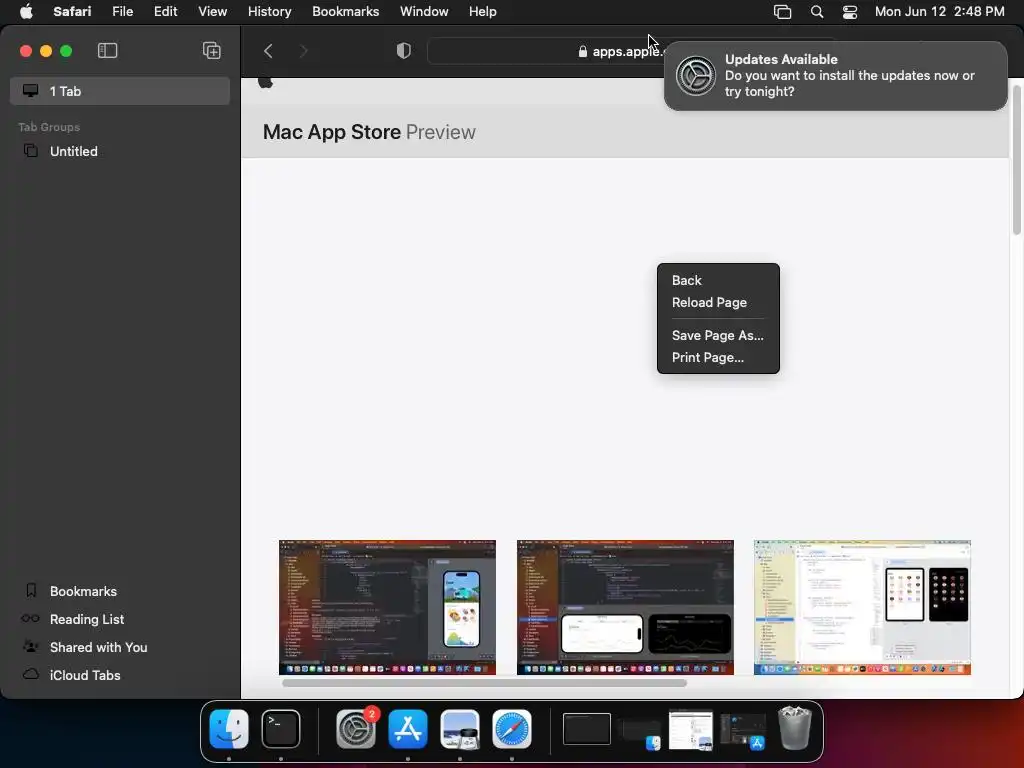Open minimized window with App Store badge

tap(743, 731)
